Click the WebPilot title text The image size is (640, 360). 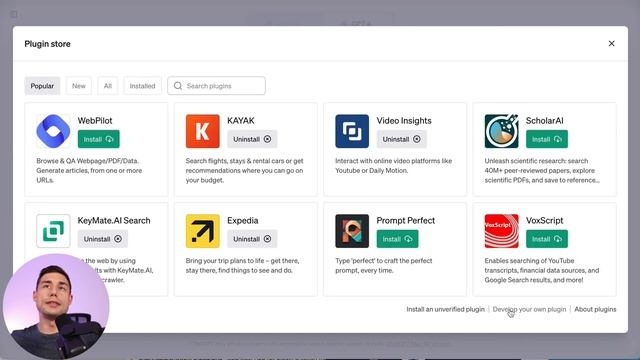point(95,121)
